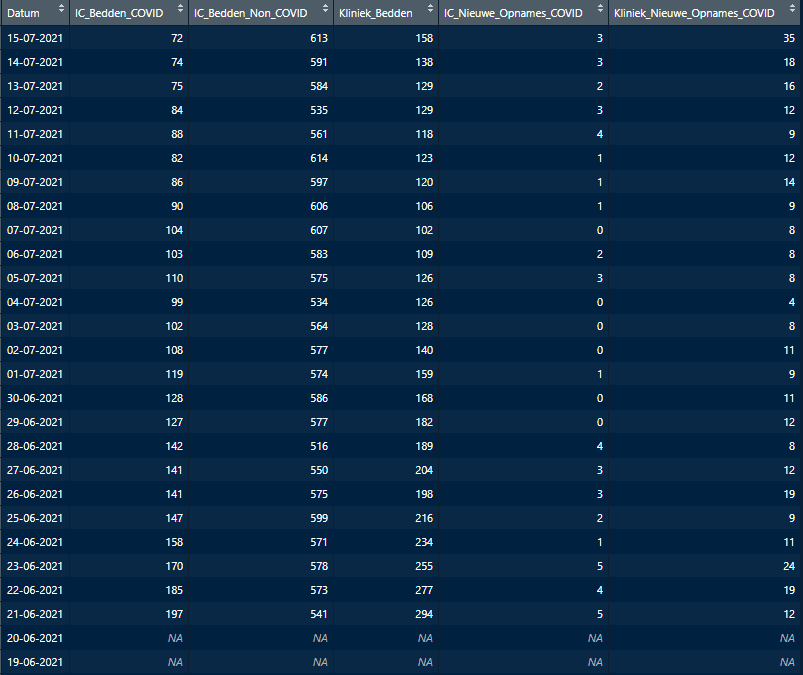This screenshot has height=675, width=803.
Task: Sort by Kliniek_Nieuwe_Opnames_COVID column arrows
Action: (x=792, y=9)
